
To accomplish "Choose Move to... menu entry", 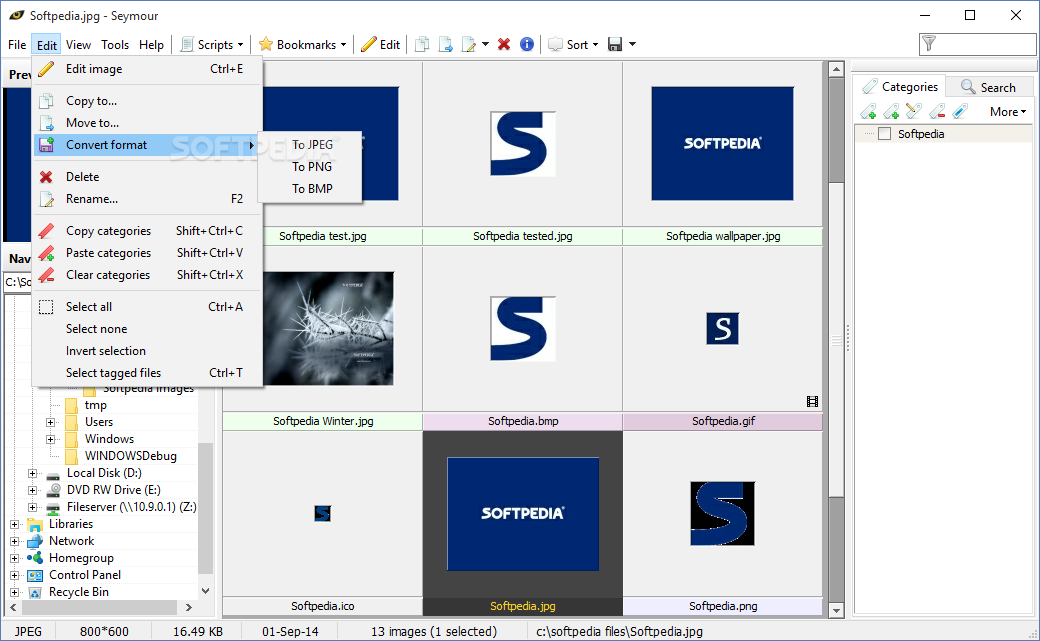I will point(147,123).
